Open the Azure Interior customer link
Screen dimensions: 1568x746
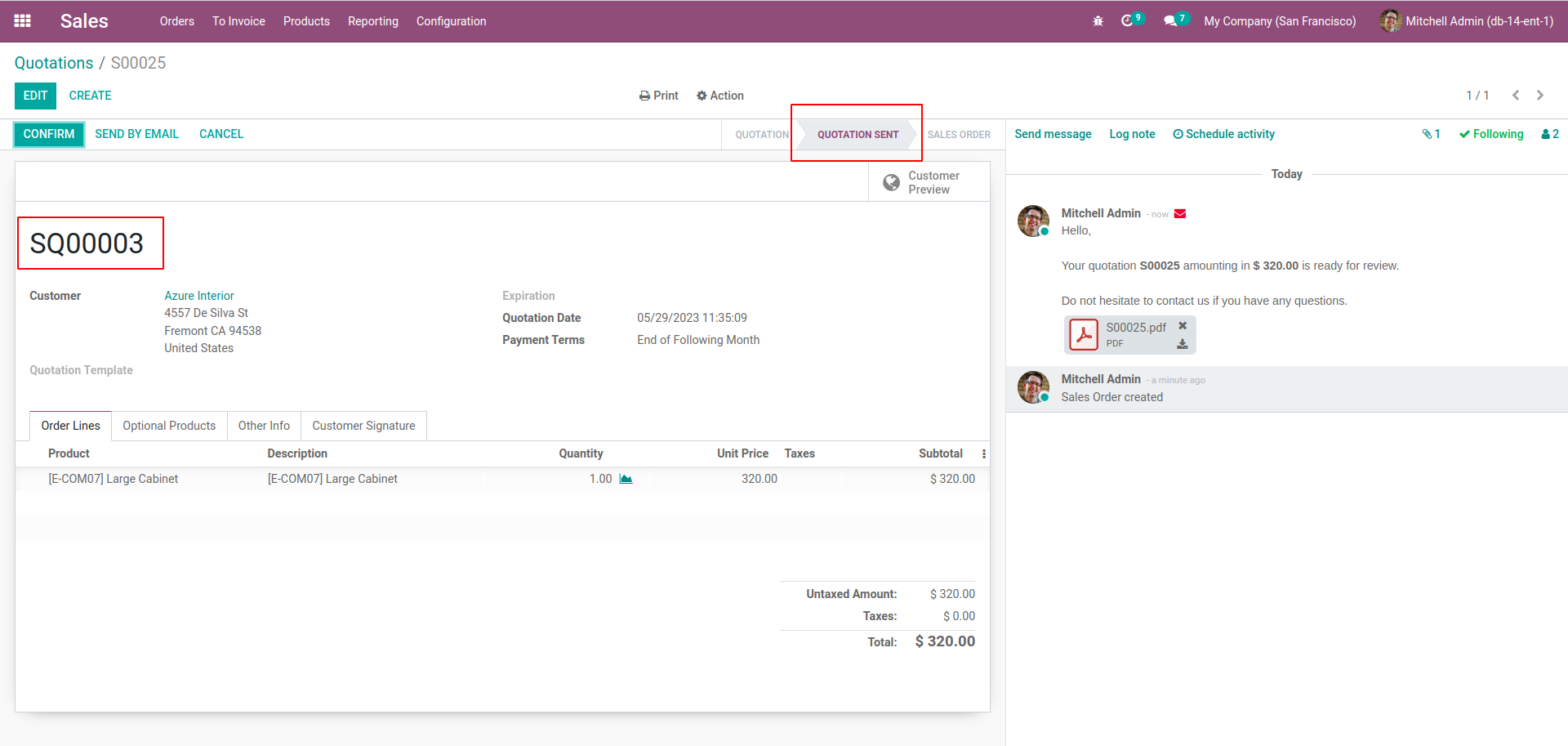pos(199,296)
